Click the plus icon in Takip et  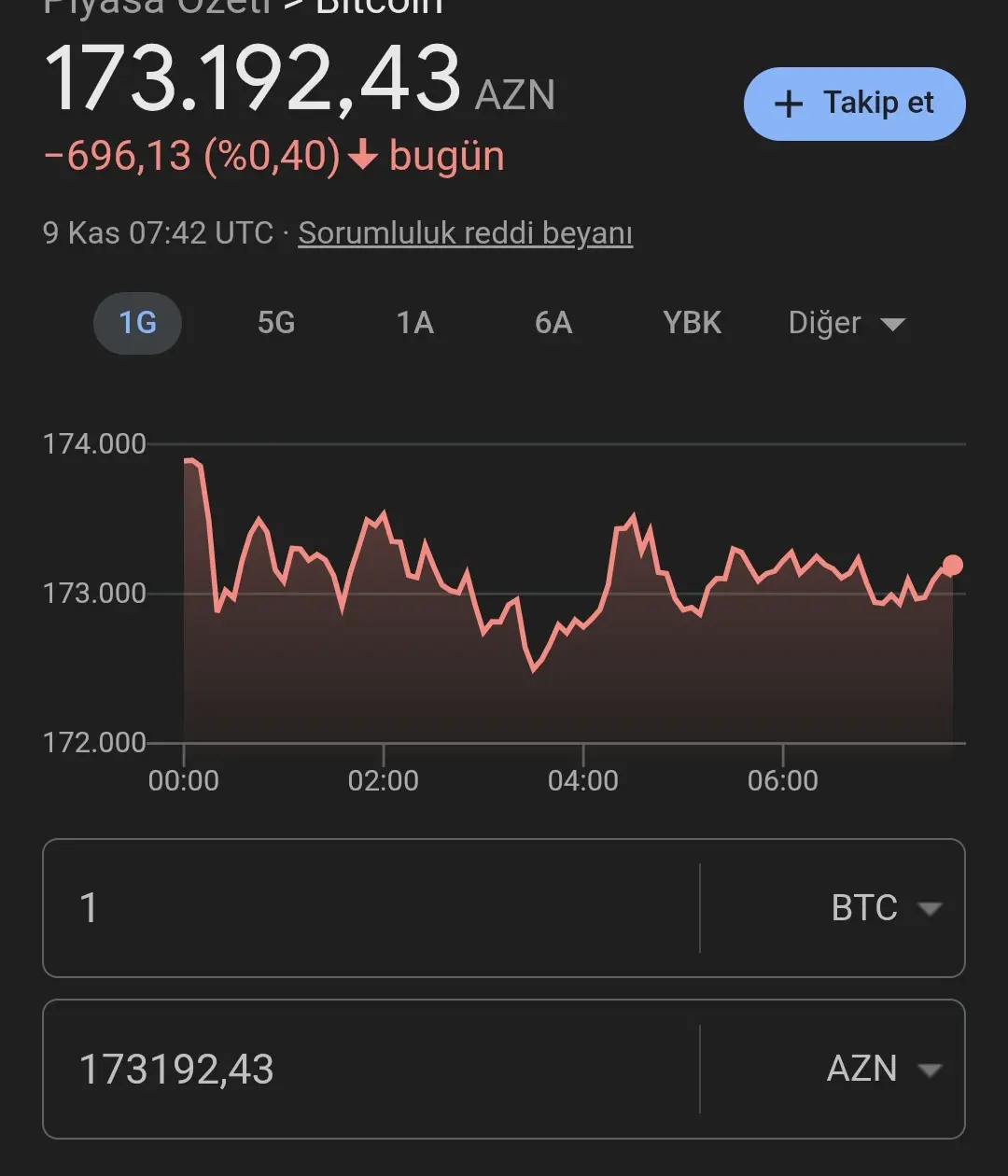coord(789,104)
